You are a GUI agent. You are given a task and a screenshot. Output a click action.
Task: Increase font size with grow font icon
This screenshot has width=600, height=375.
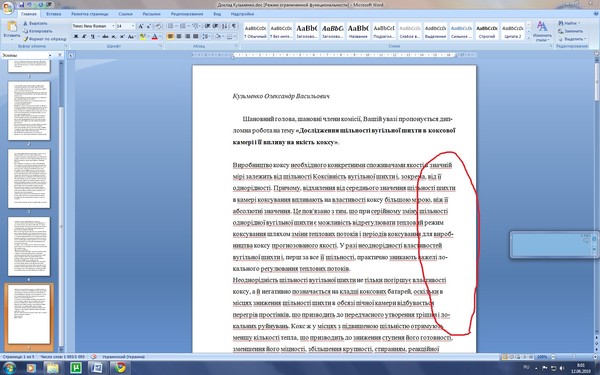pyautogui.click(x=140, y=26)
